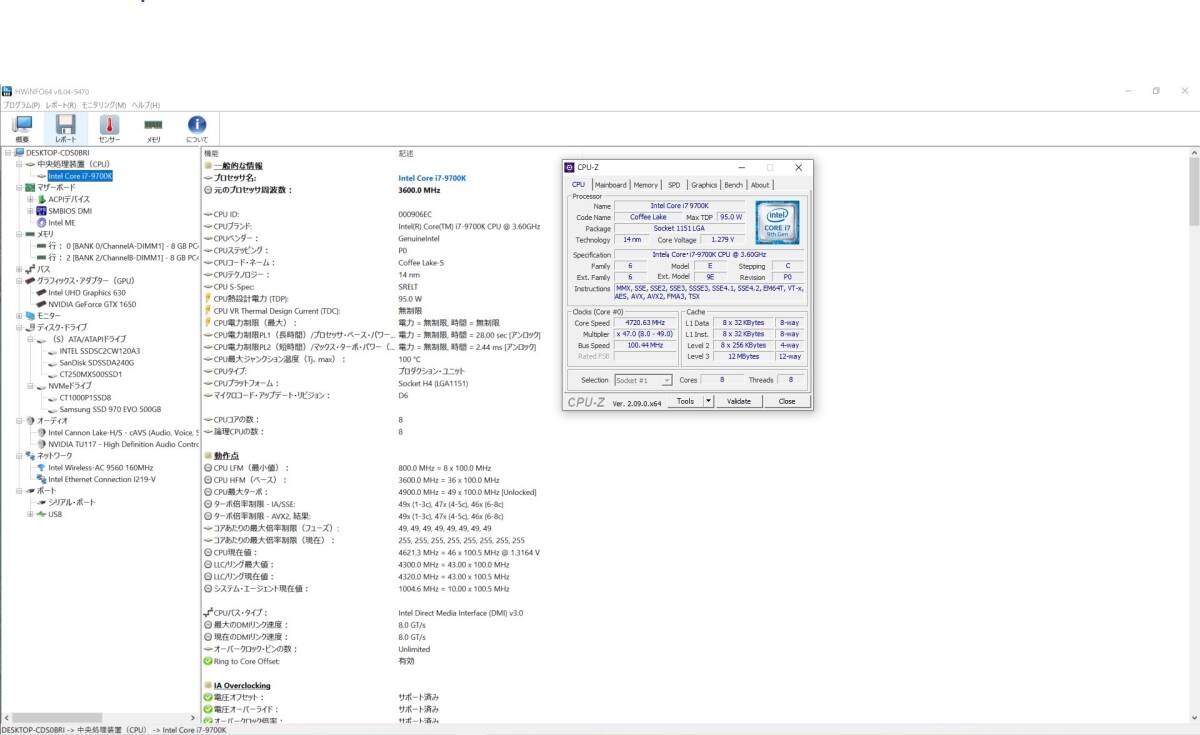The width and height of the screenshot is (1200, 735).
Task: Click the オーディオ speaker icon in tree
Action: (30, 420)
